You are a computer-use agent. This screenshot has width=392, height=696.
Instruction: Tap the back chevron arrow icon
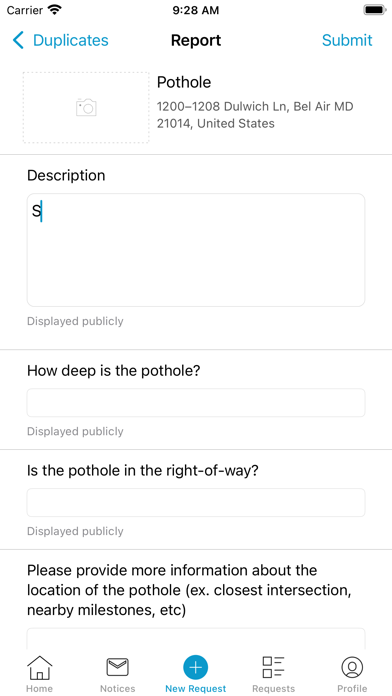18,40
